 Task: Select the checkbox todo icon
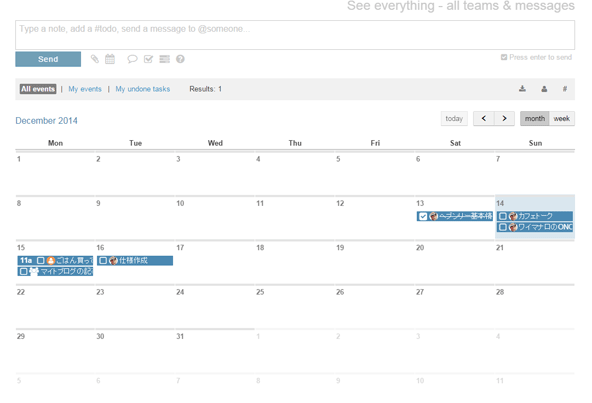tap(148, 59)
